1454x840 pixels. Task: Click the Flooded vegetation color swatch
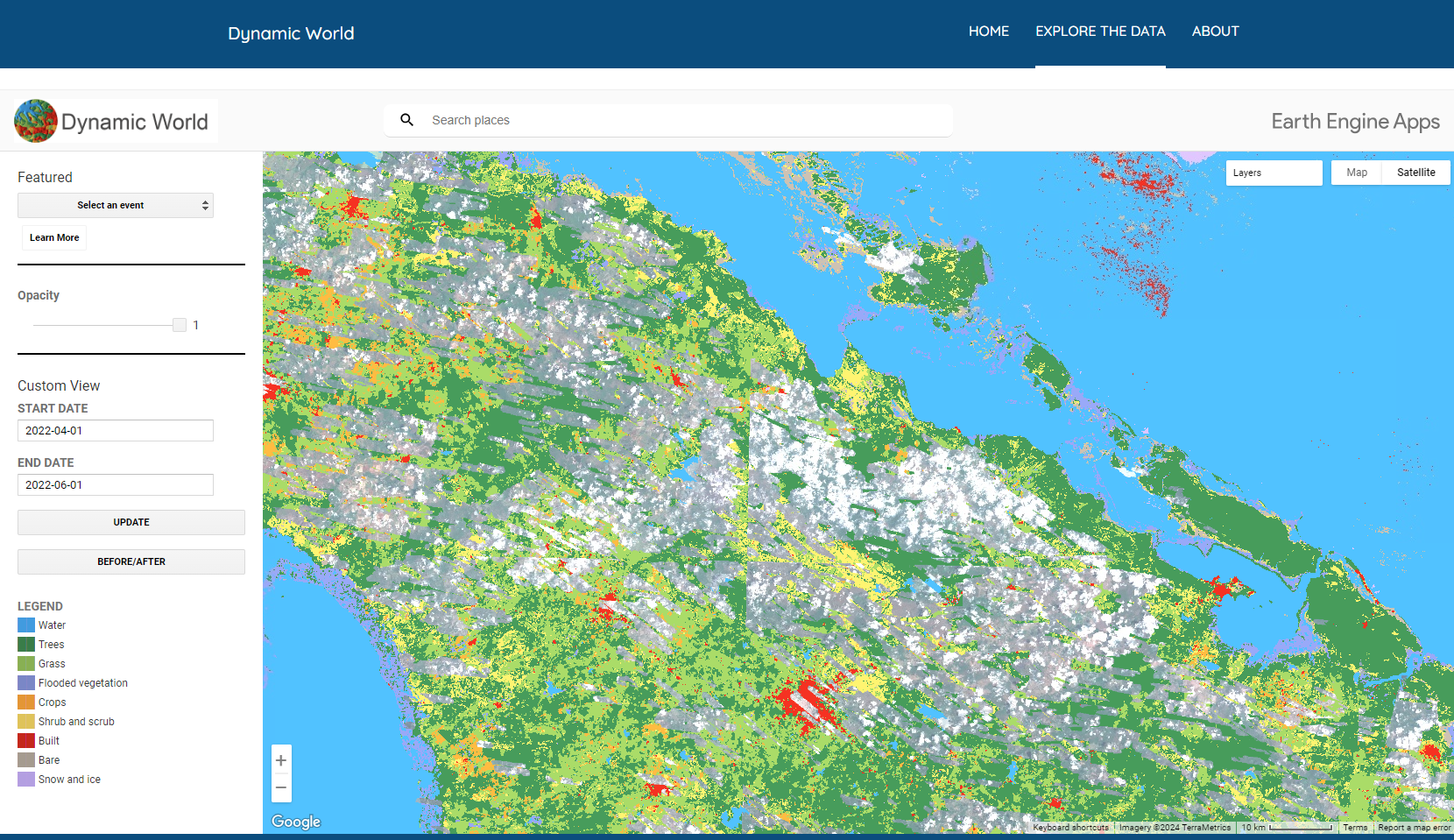pyautogui.click(x=26, y=683)
